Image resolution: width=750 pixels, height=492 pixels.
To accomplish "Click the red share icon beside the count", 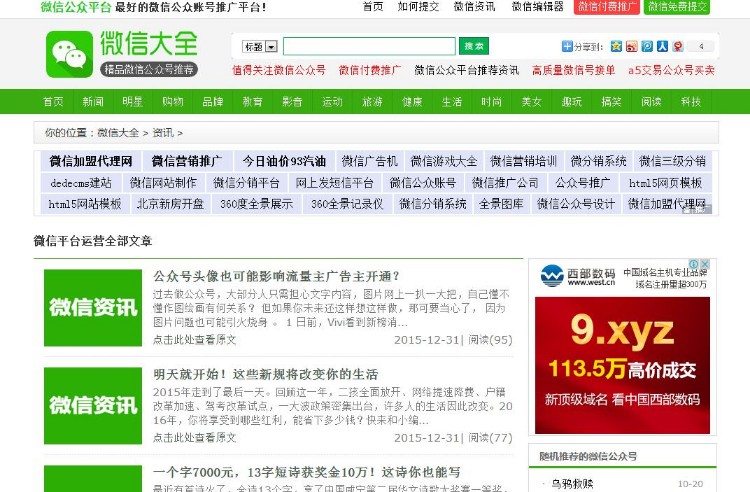I will 677,46.
